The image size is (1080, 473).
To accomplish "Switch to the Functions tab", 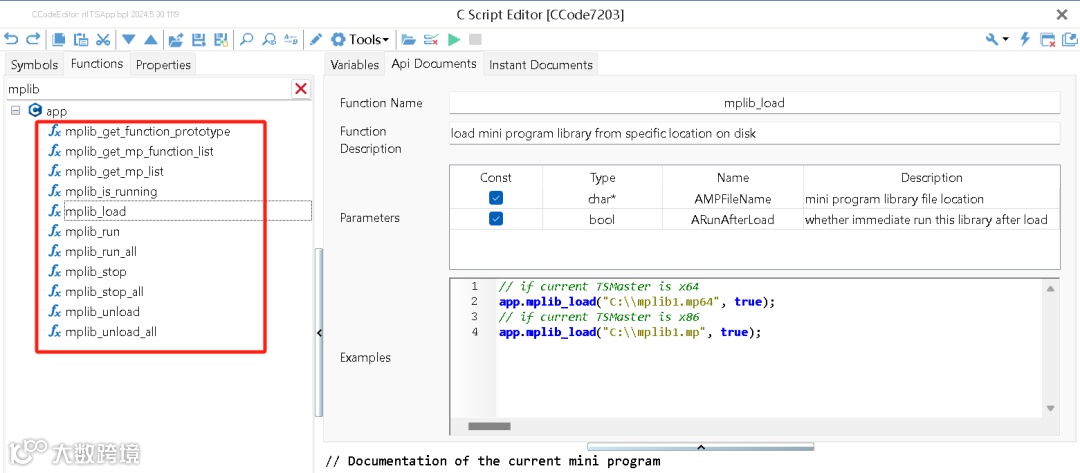I will tap(97, 63).
